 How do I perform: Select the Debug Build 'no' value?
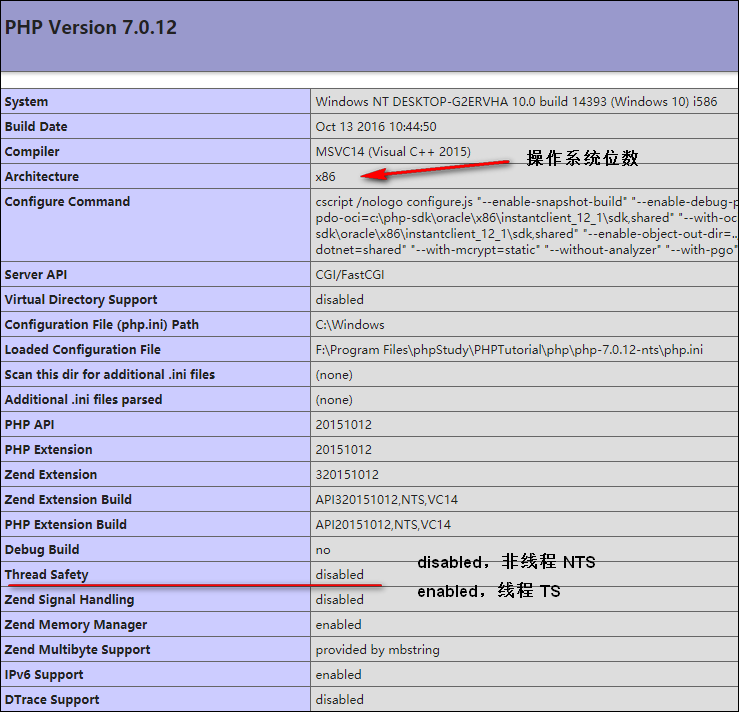[323, 550]
